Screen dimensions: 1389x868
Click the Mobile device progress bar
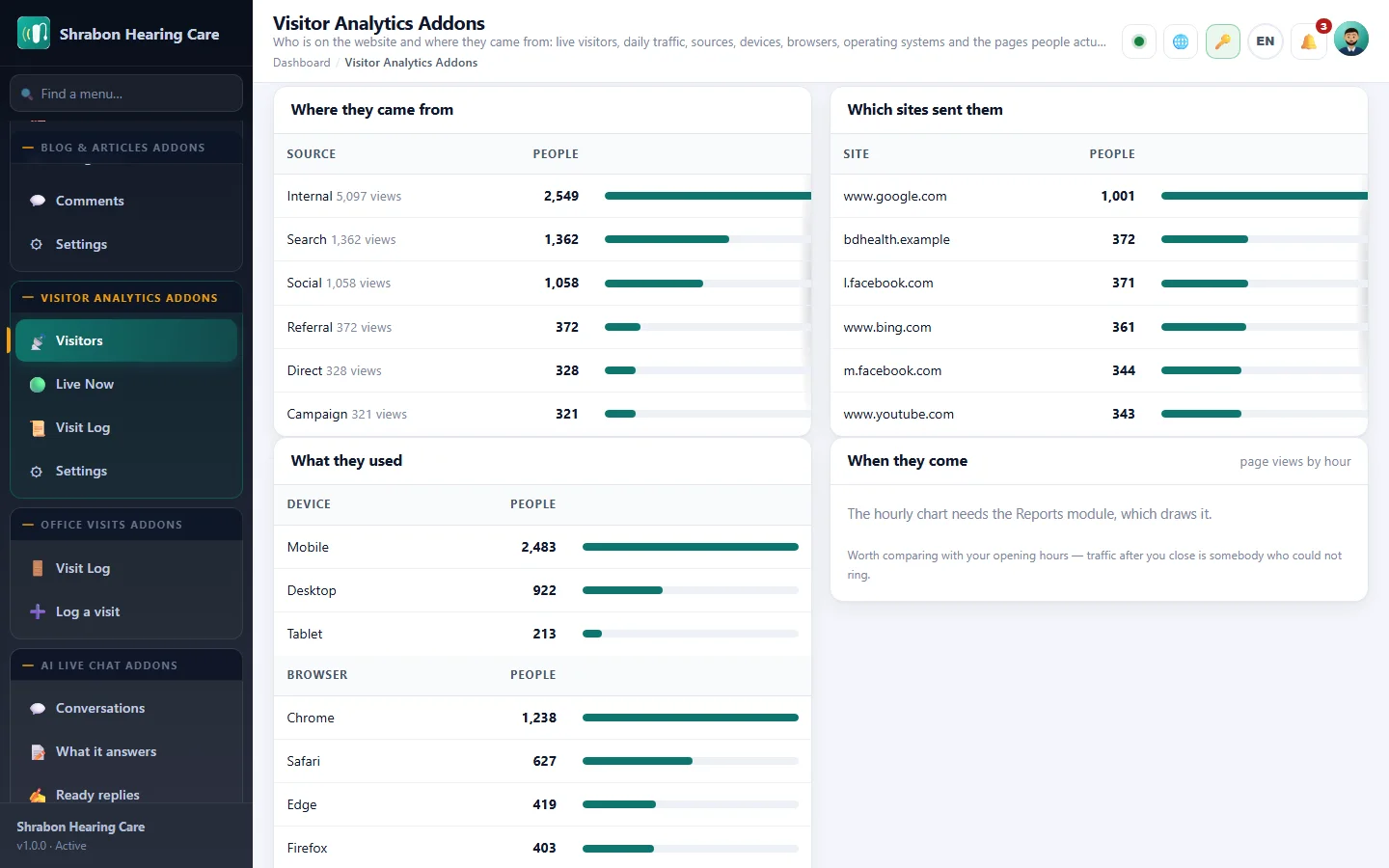click(x=691, y=547)
